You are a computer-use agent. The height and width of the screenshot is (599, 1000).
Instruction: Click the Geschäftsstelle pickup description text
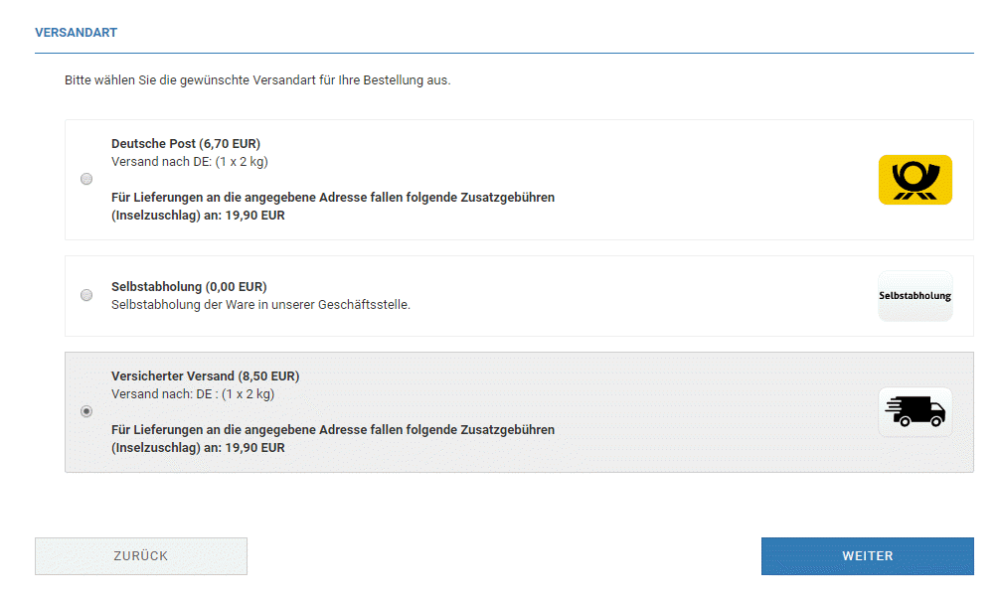260,304
